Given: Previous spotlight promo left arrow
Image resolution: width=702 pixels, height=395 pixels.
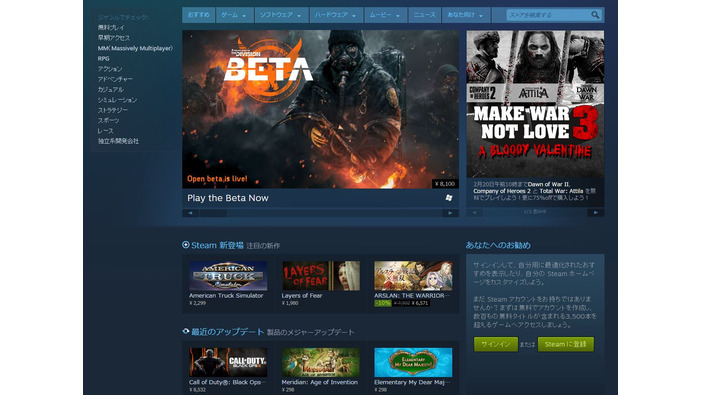Looking at the screenshot, I should coord(475,212).
